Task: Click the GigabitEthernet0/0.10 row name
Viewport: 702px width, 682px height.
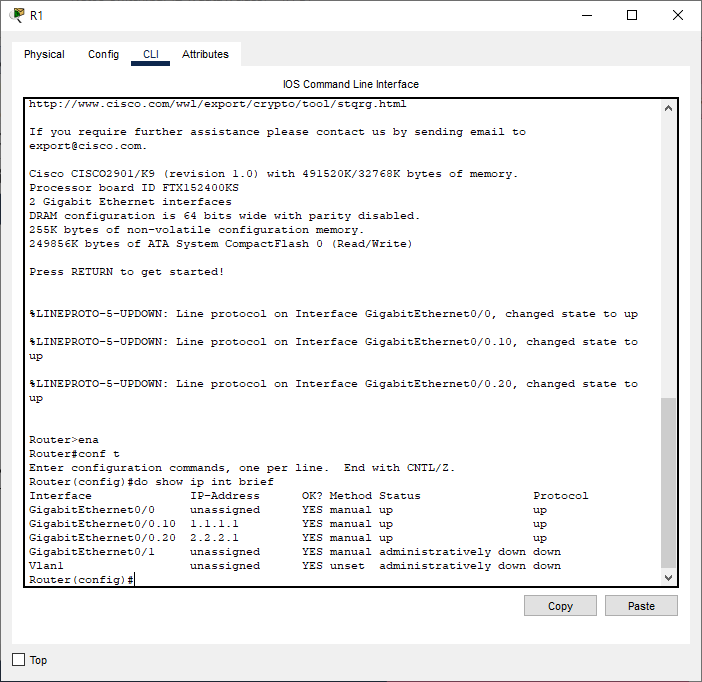Action: [x=102, y=523]
